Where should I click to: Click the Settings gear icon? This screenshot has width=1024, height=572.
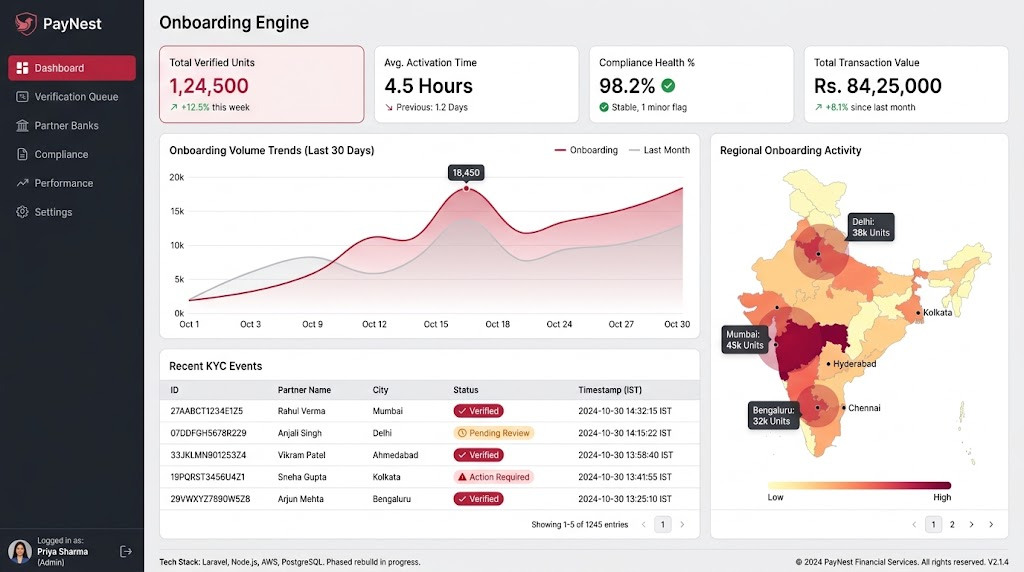22,212
